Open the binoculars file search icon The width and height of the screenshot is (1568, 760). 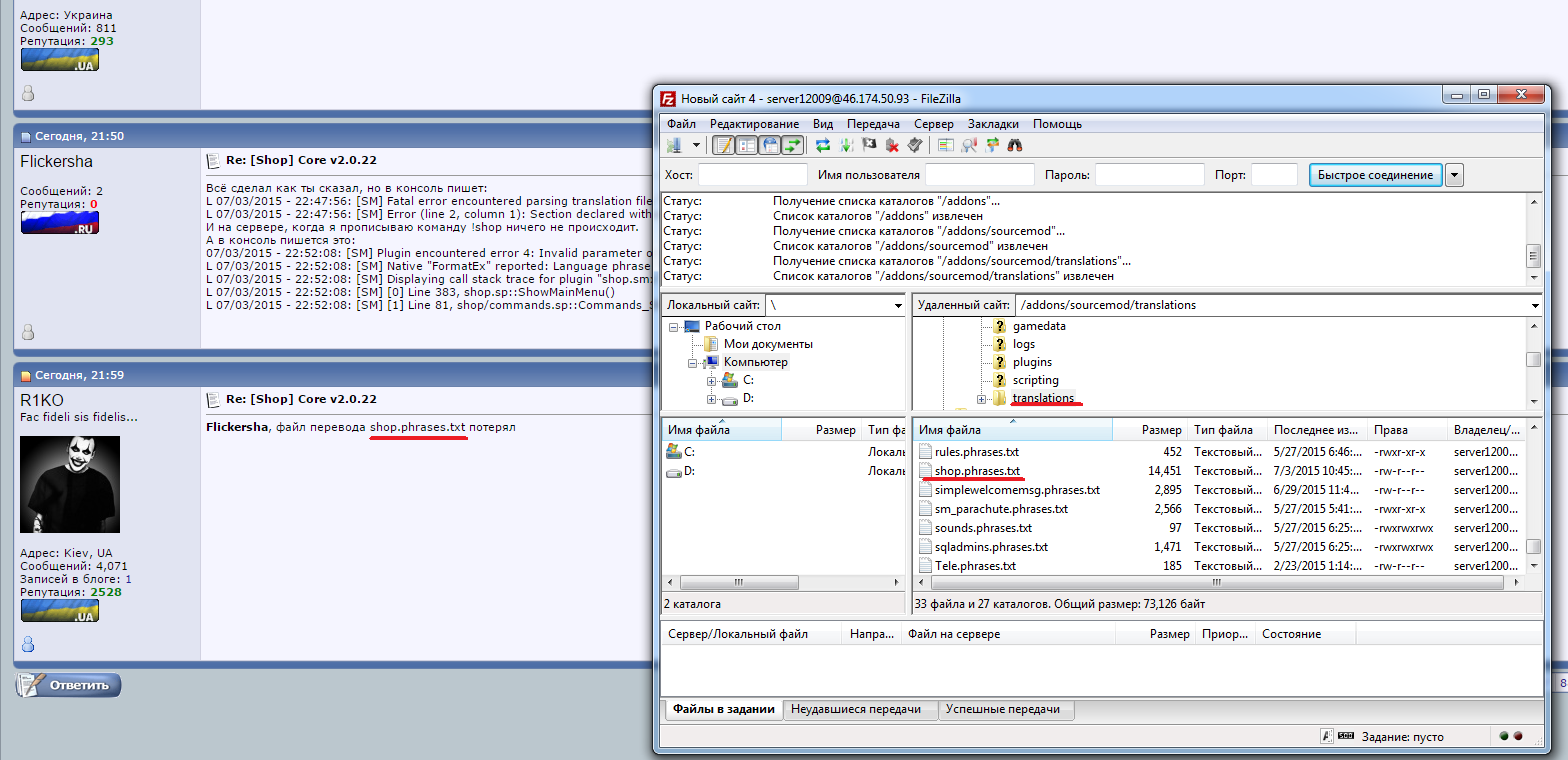(1014, 146)
